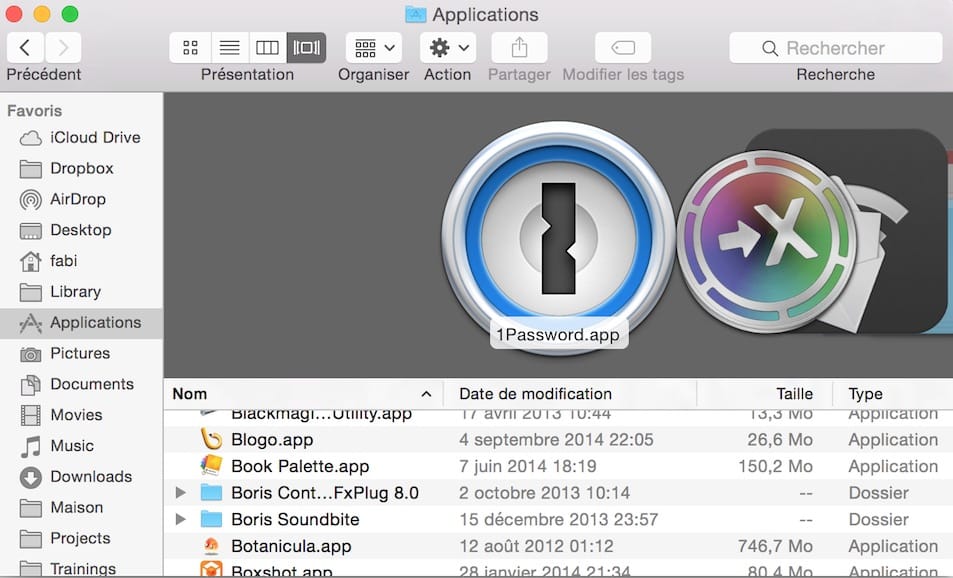
Task: Open iCloud Drive in sidebar
Action: [81, 137]
